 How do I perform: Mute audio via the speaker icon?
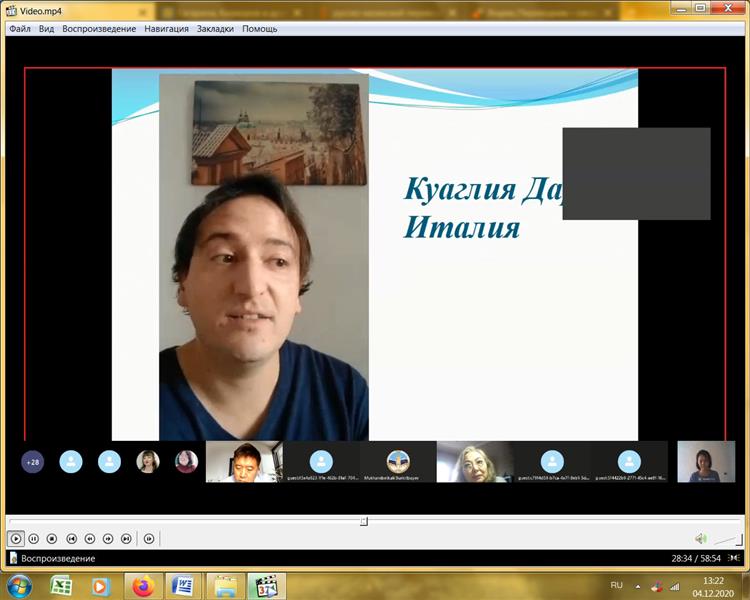tap(701, 538)
